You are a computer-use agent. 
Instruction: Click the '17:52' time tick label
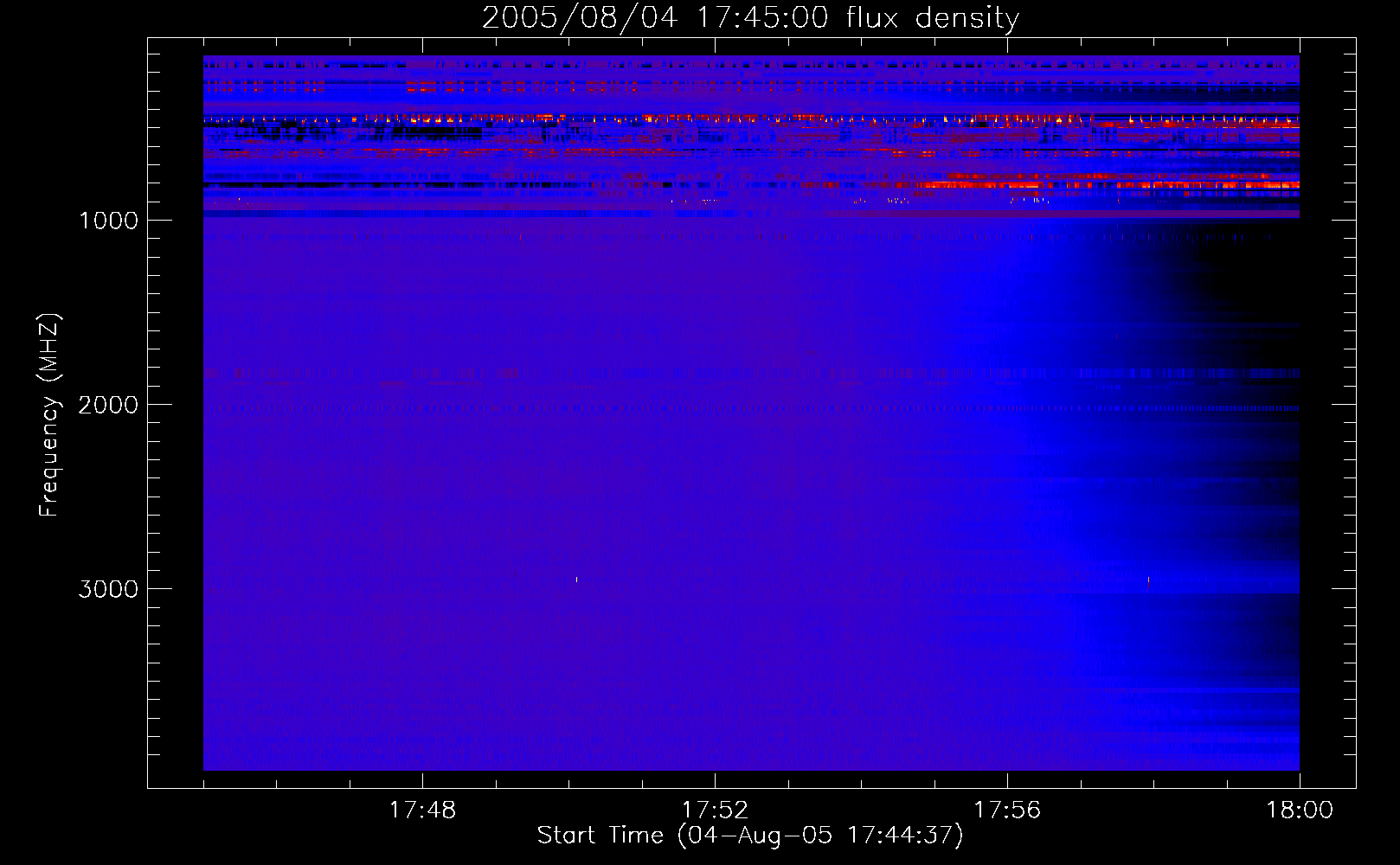[x=715, y=811]
